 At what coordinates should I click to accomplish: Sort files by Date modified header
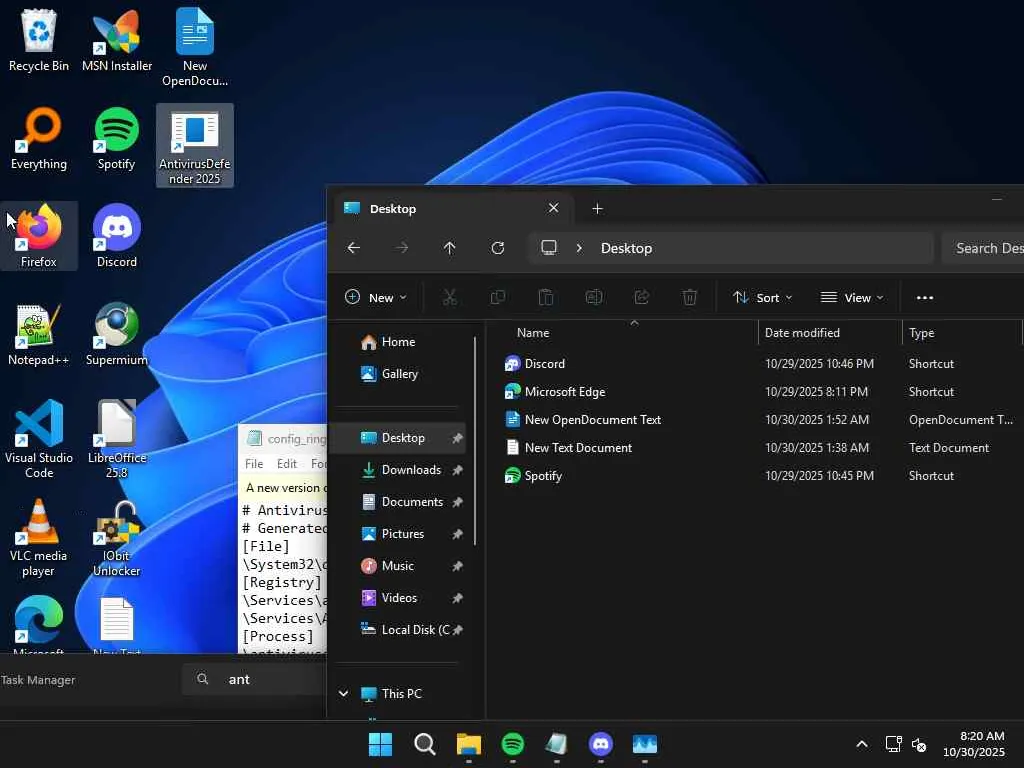(802, 333)
